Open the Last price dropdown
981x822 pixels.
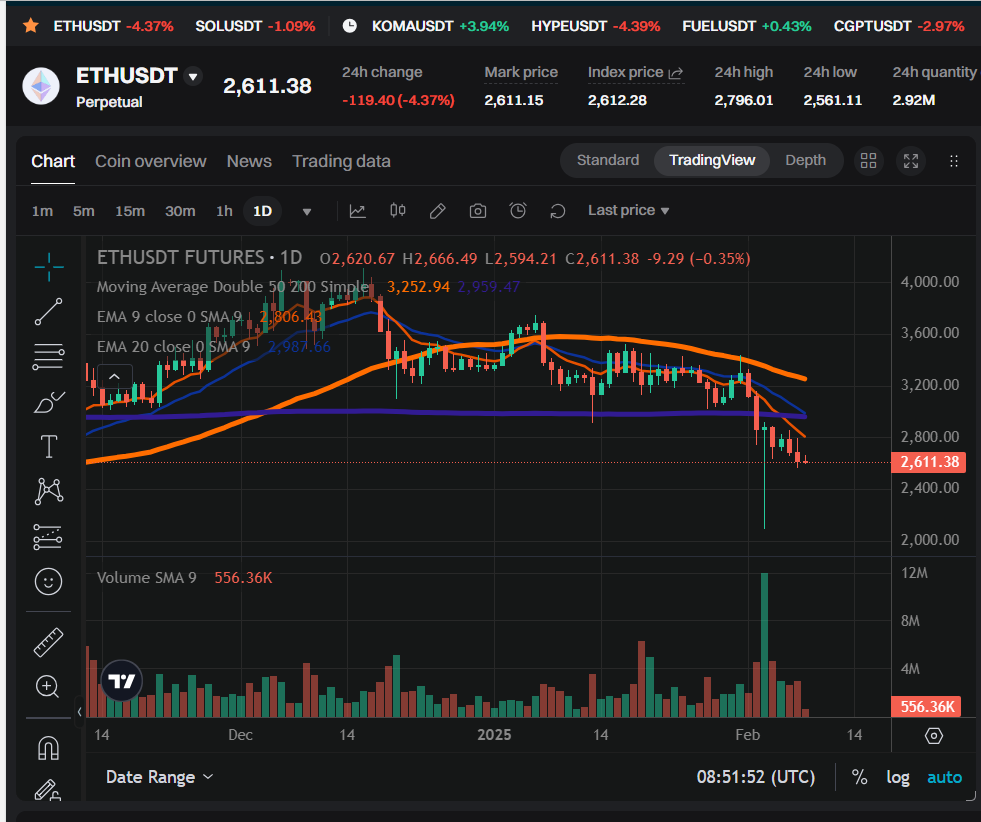pos(628,211)
